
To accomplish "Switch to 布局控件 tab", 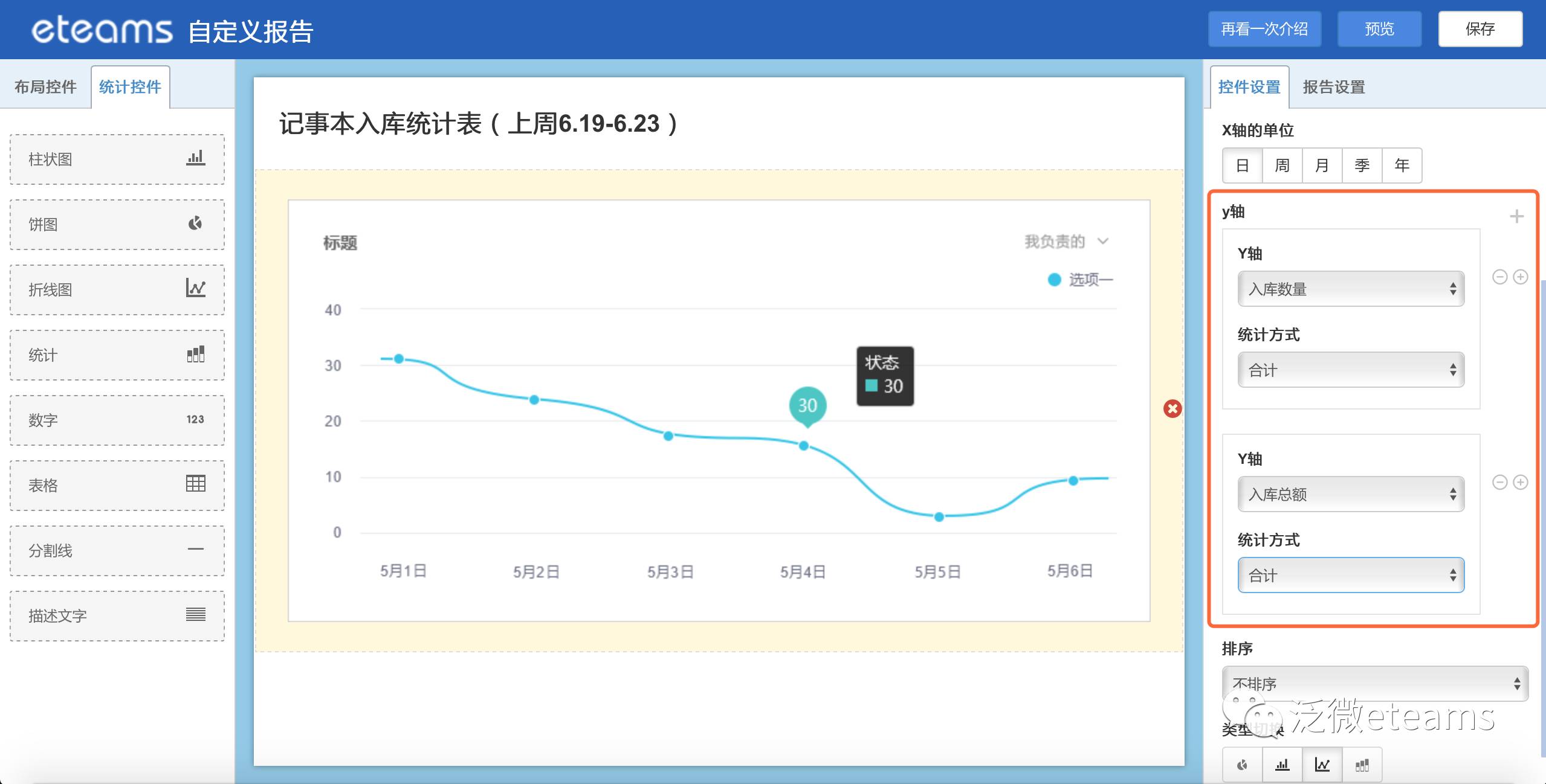I will [x=46, y=87].
